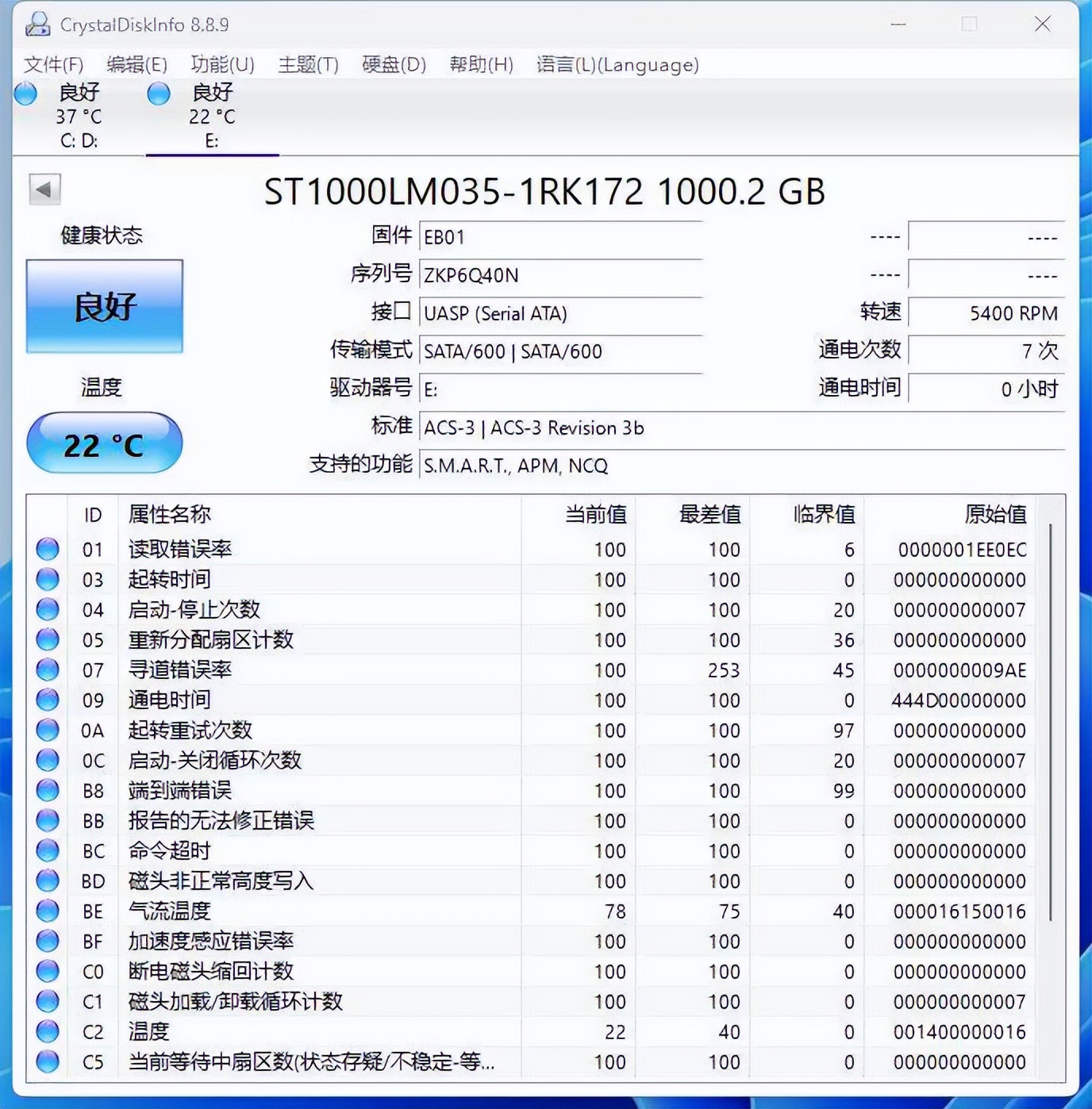
Task: Click the previous disk arrow button
Action: click(x=44, y=190)
